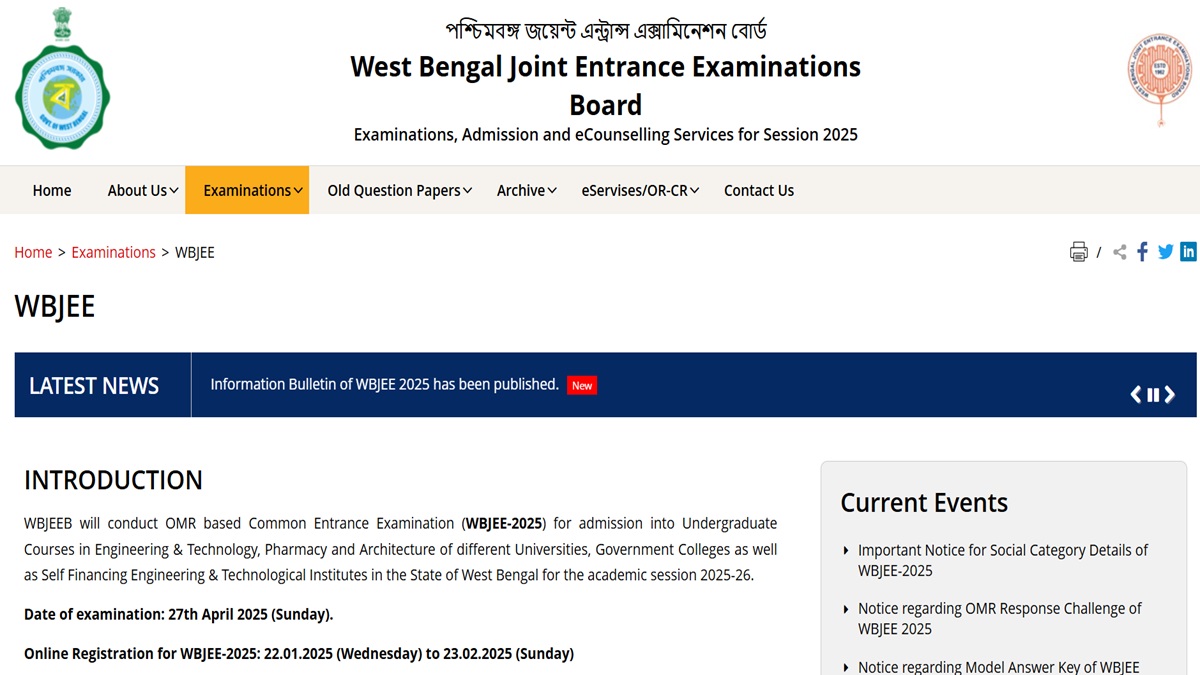
Task: Expand the About Us dropdown
Action: [143, 190]
